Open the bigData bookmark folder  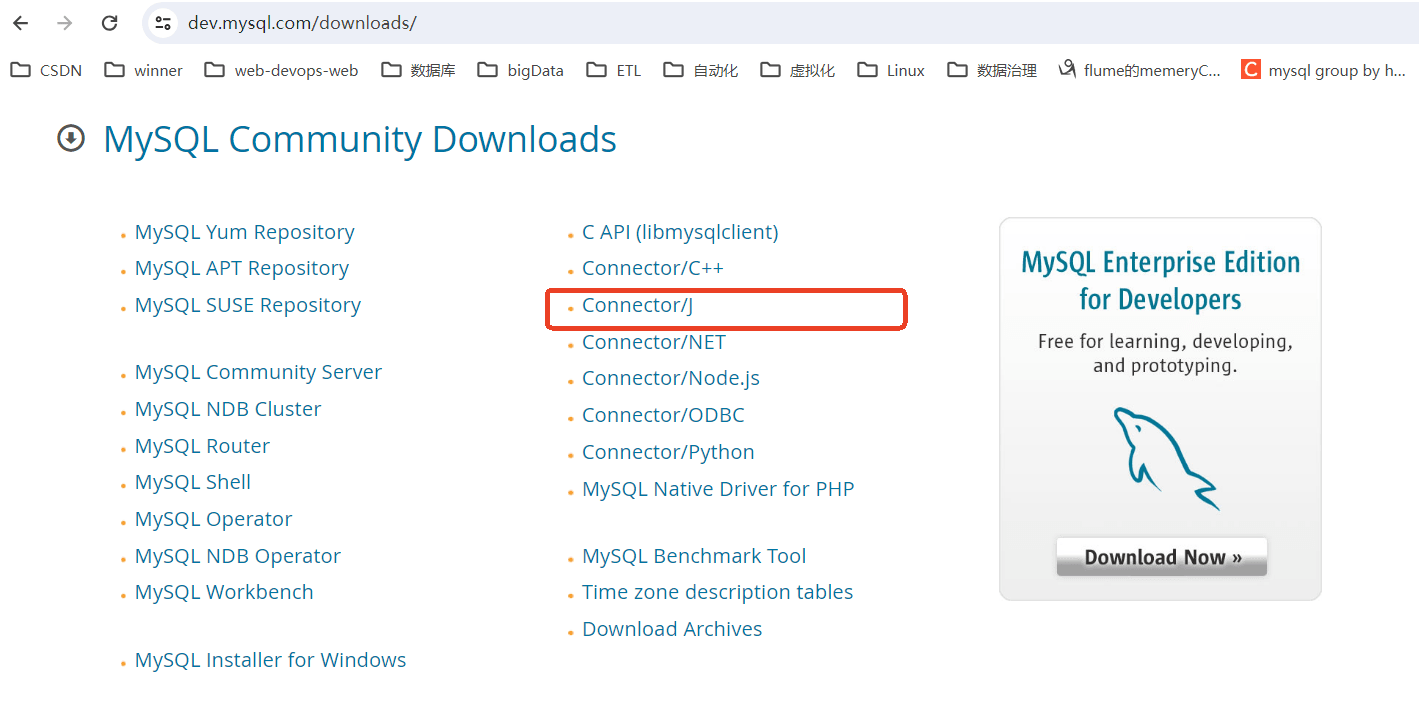[x=520, y=70]
